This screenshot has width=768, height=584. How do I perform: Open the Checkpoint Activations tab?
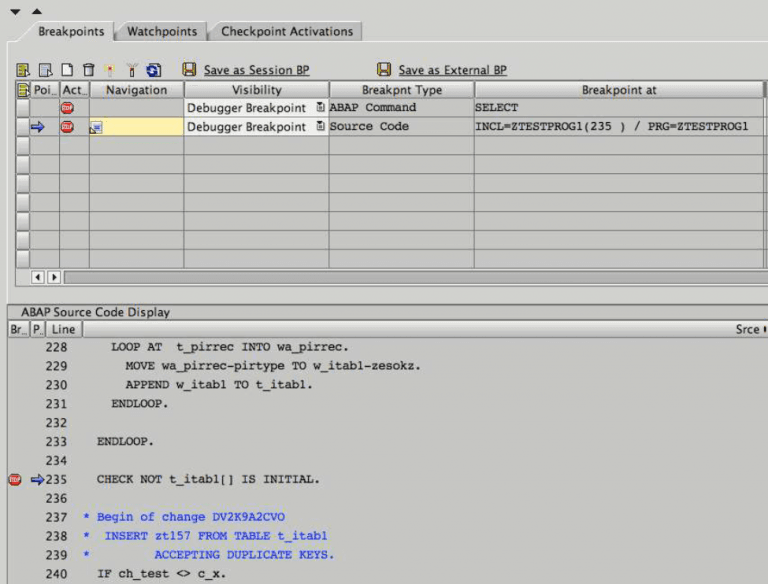pos(286,31)
